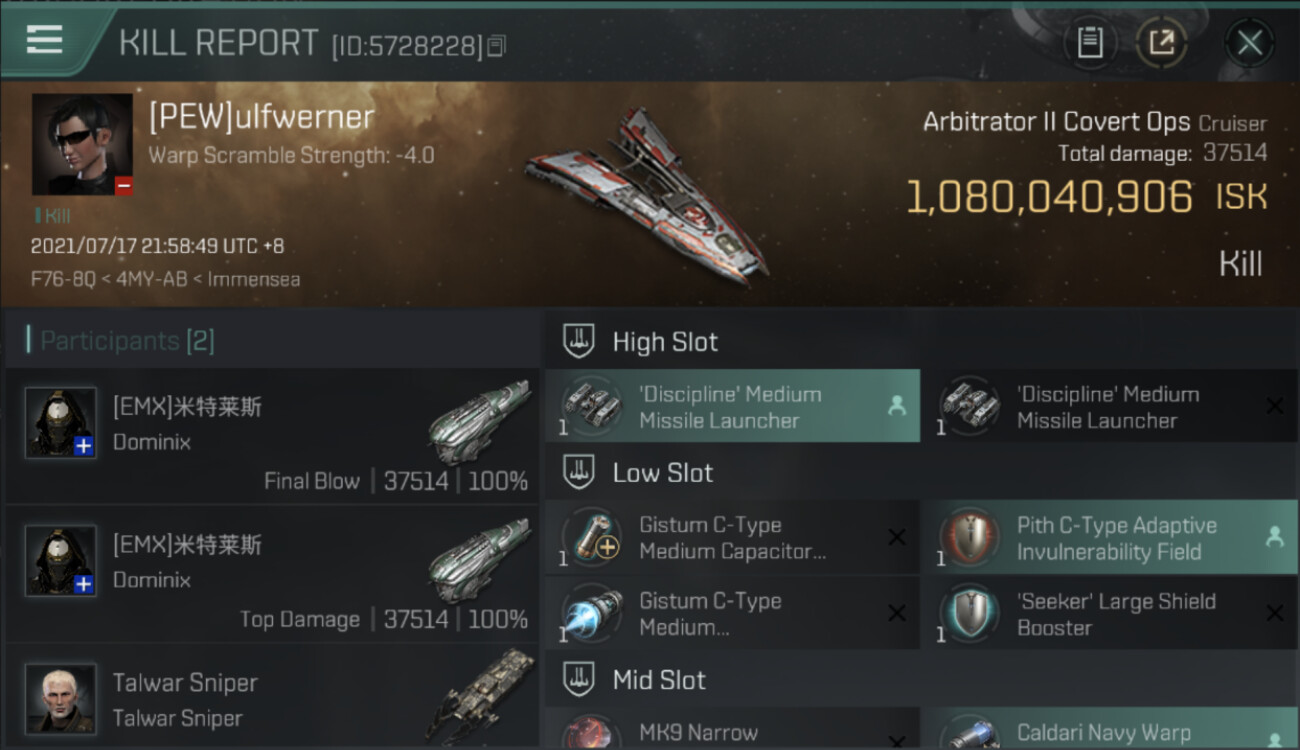This screenshot has width=1300, height=750.
Task: Open the hamburger menu icon
Action: (44, 40)
